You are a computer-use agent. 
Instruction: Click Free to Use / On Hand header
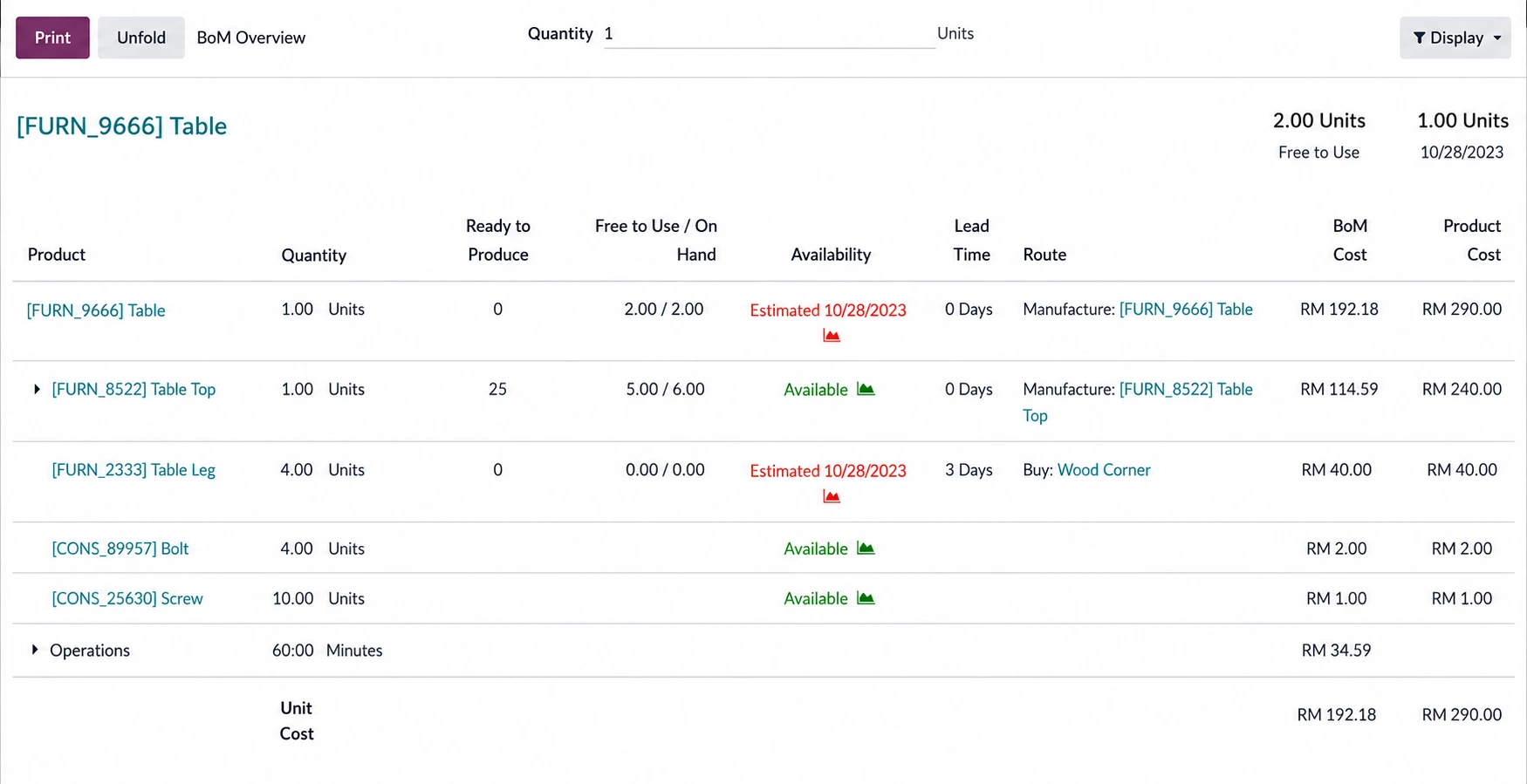coord(656,240)
